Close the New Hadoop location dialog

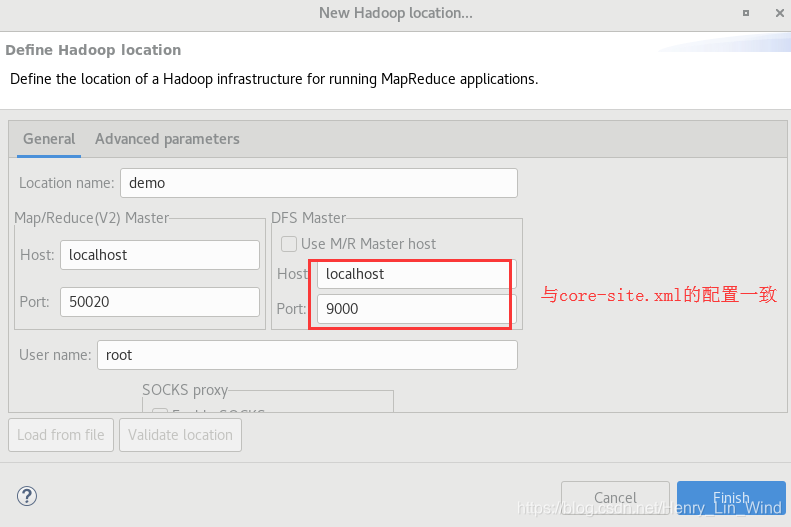point(779,13)
